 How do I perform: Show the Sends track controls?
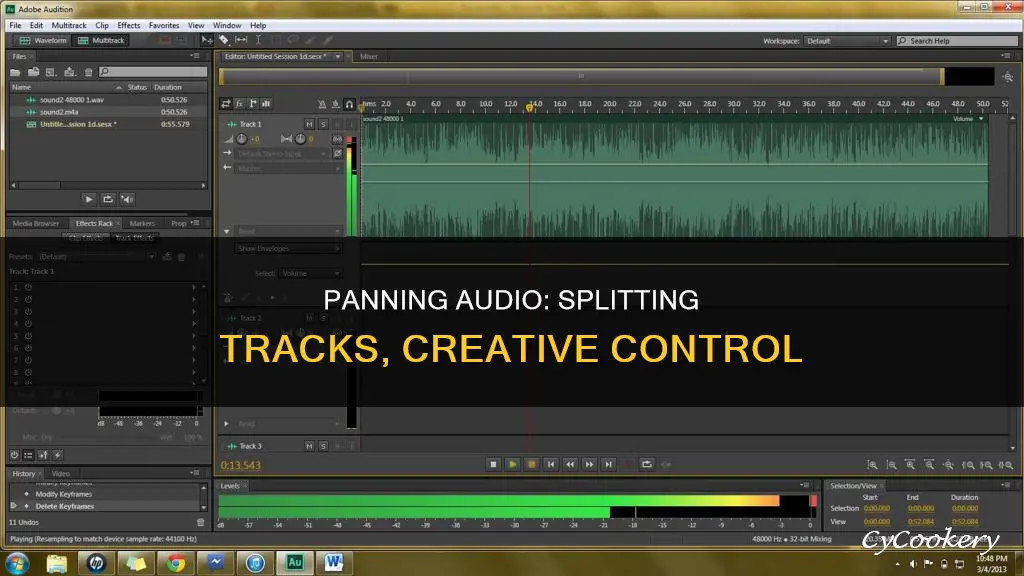point(253,104)
